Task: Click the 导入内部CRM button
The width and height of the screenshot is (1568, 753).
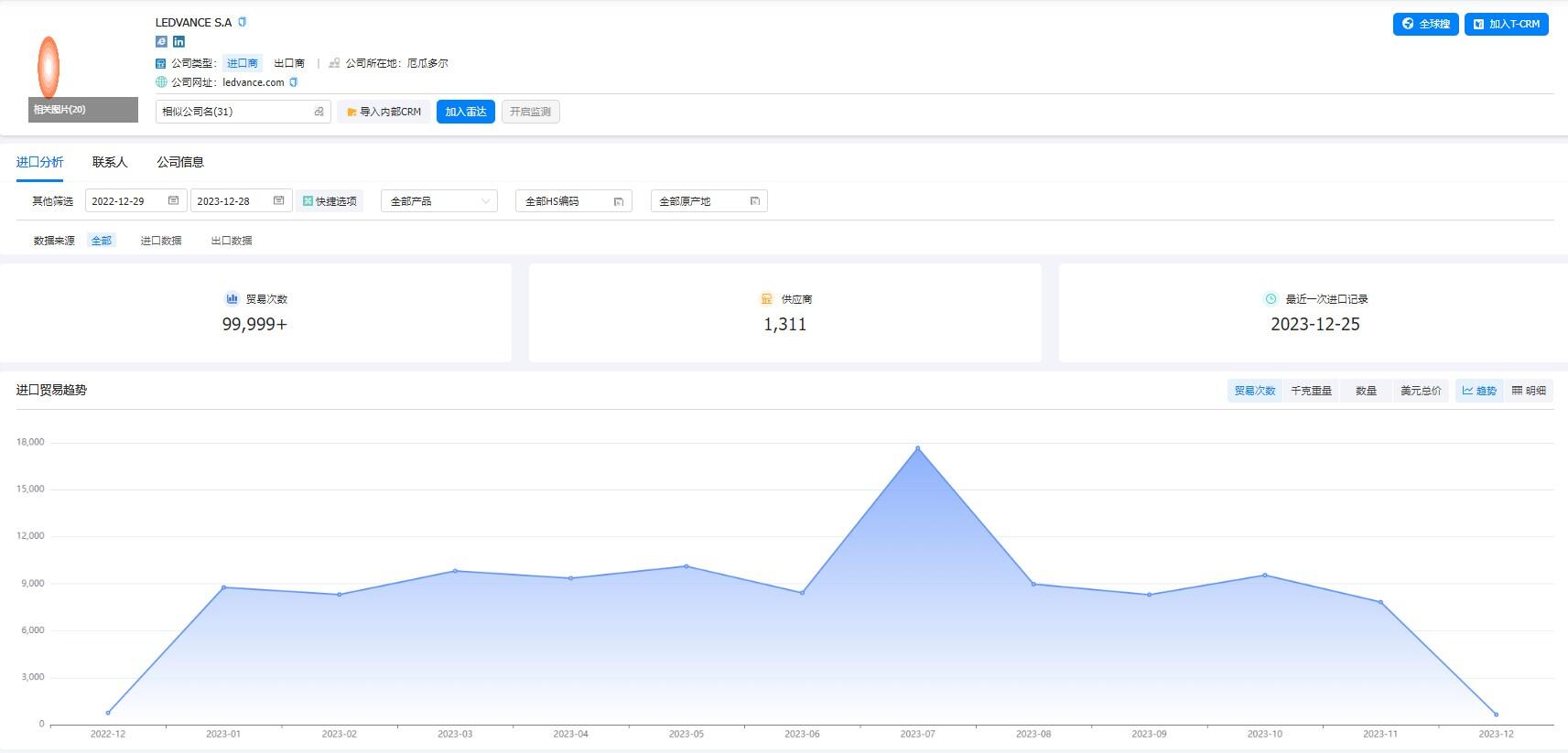Action: pos(384,112)
